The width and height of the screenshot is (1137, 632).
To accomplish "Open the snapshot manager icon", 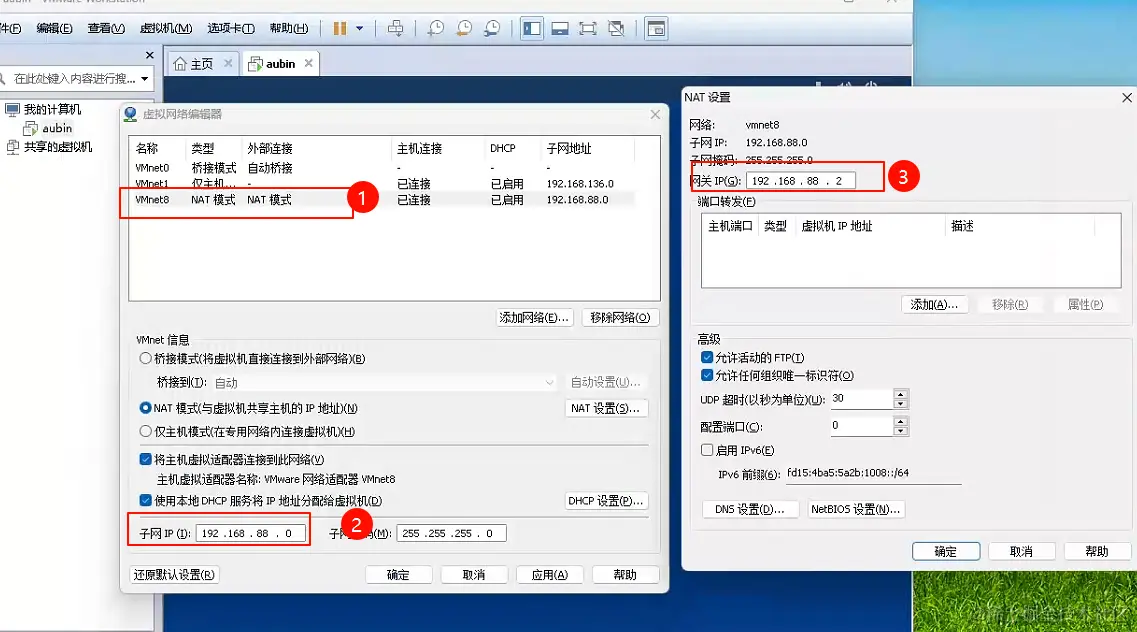I will click(x=492, y=28).
